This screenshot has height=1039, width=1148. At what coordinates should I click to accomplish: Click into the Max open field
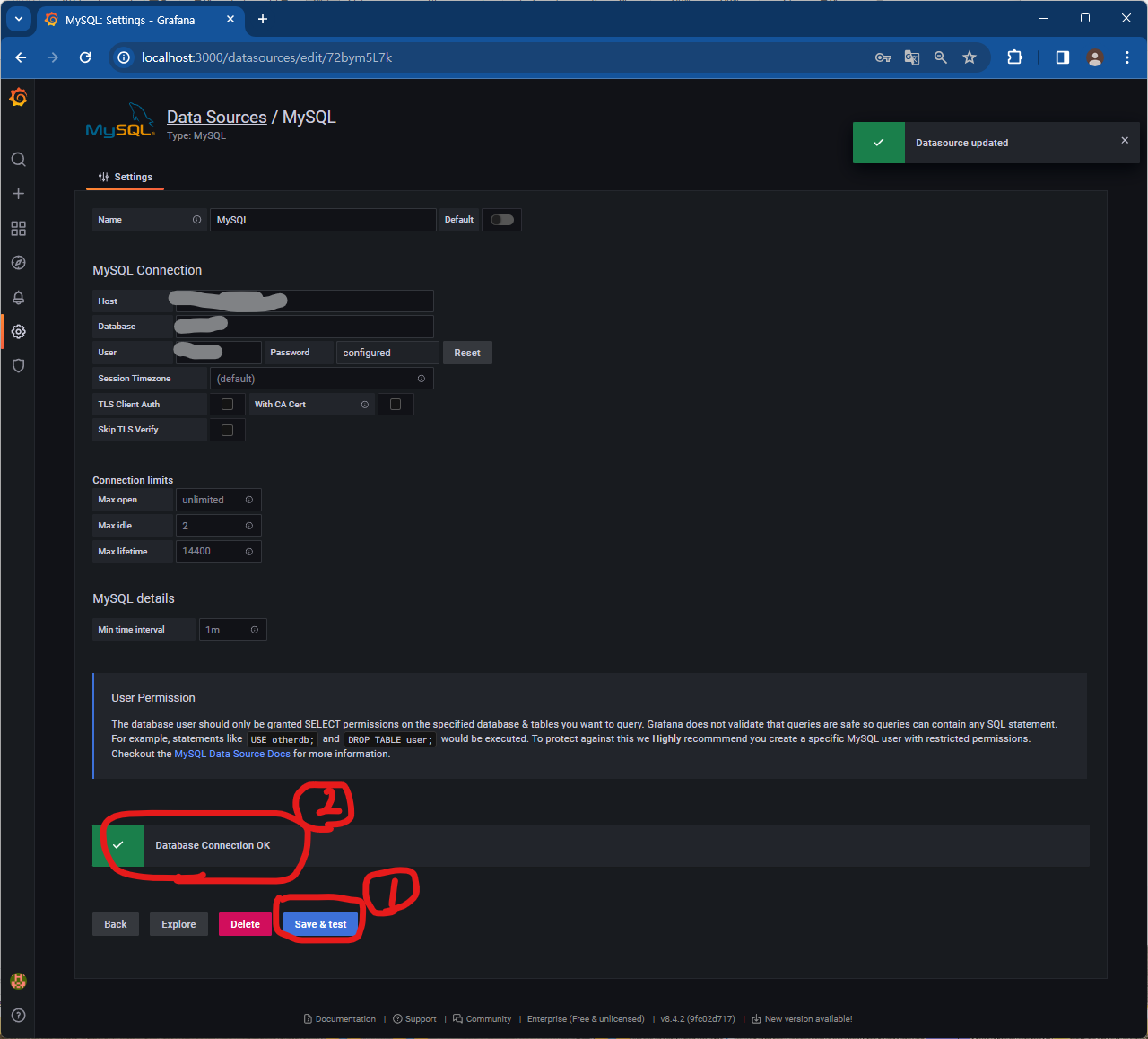(x=218, y=500)
